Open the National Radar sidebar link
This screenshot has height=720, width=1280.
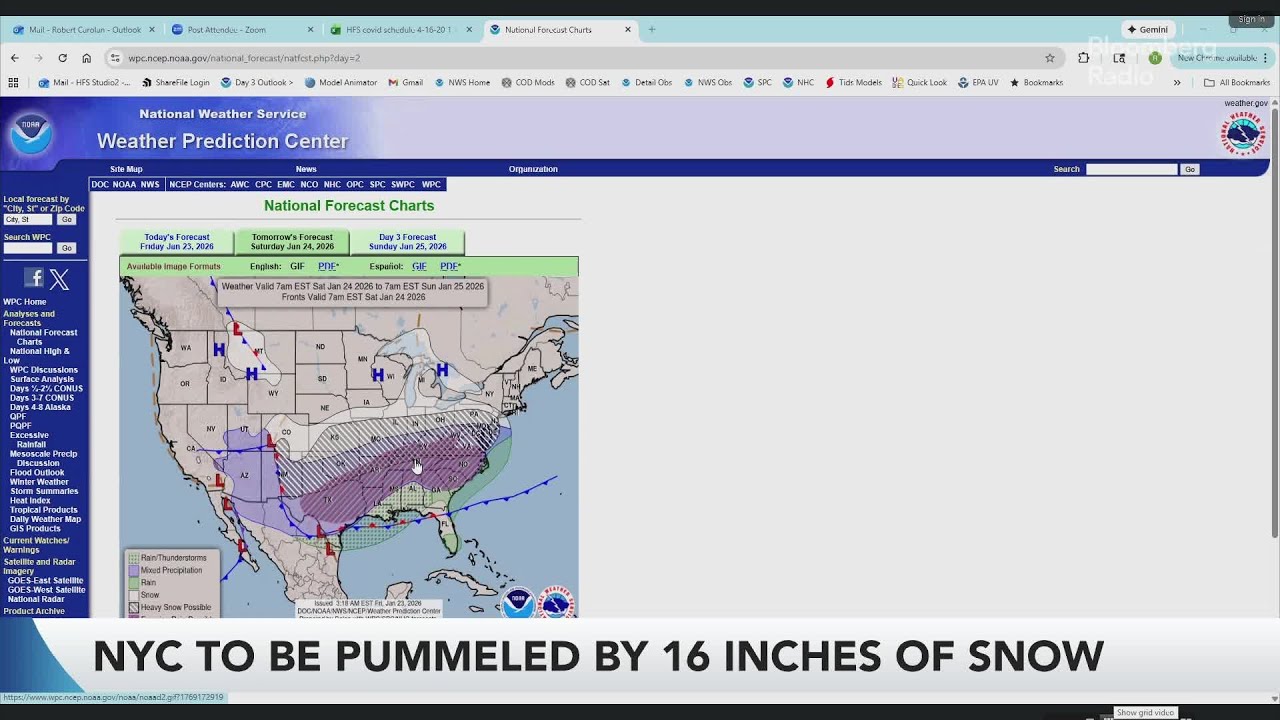tap(36, 600)
